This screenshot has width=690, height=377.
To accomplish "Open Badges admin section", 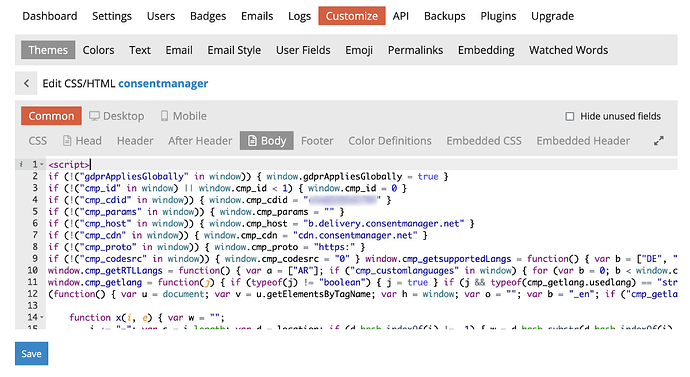I will tap(208, 16).
